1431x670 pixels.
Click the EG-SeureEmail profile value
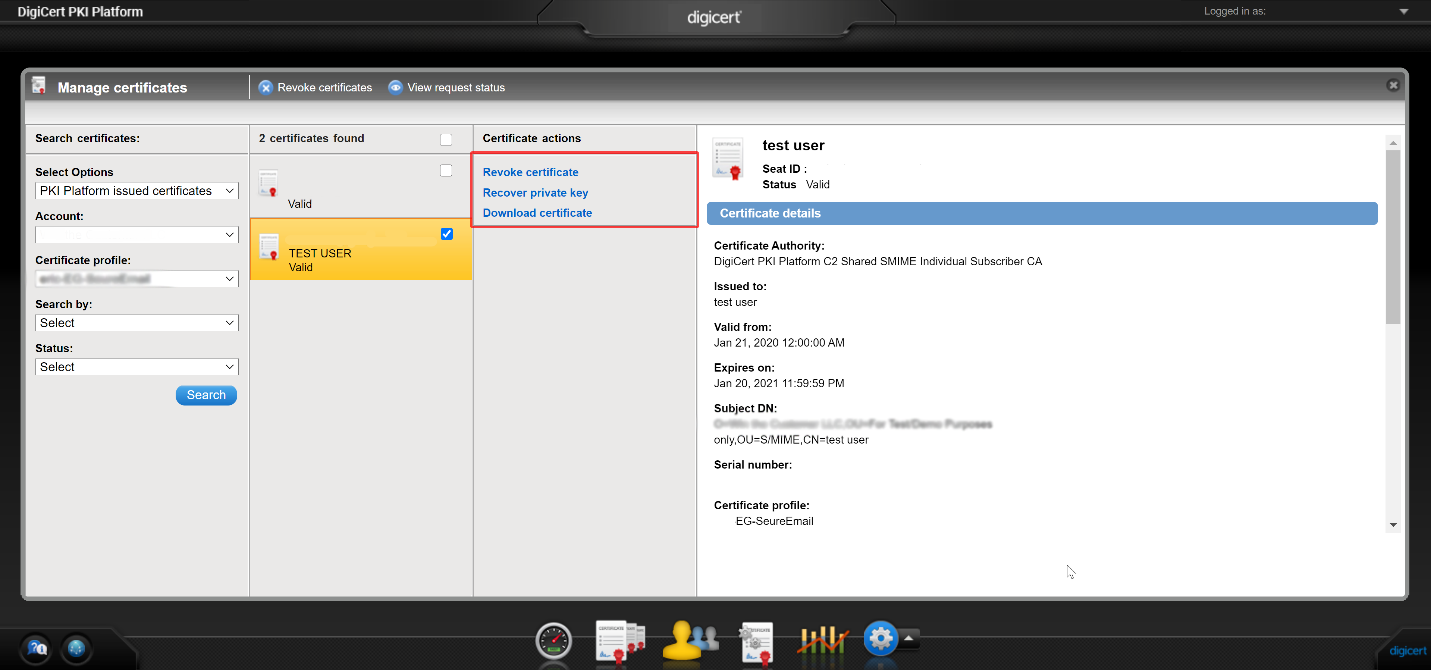[775, 521]
